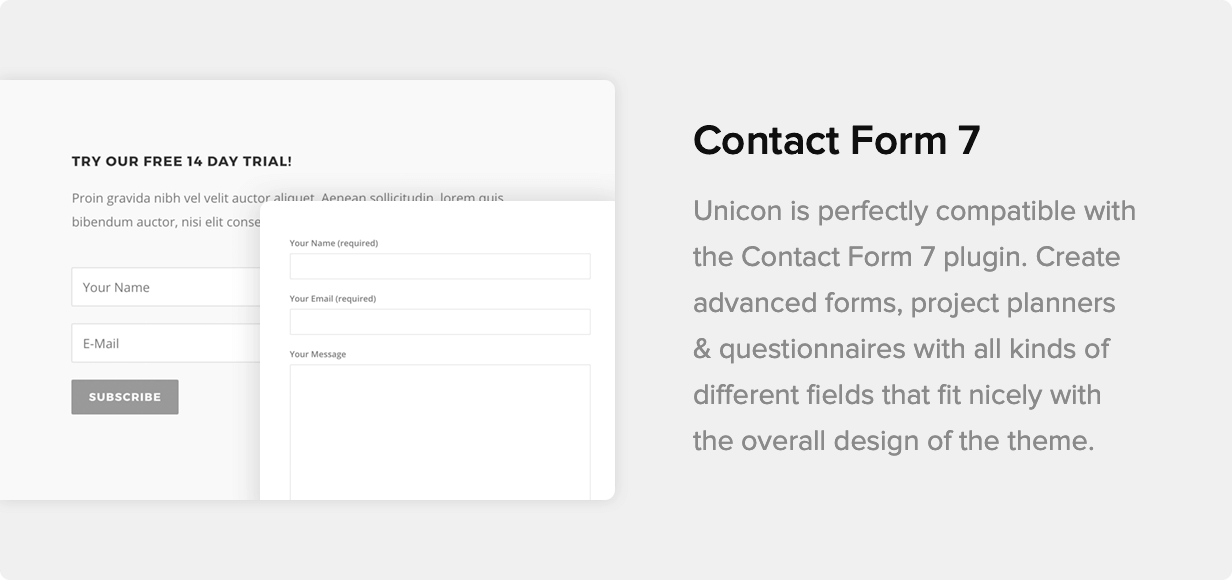Click the "bibendum auctor, nisi elit" text line
Screen dimensions: 1232x580
(x=166, y=222)
